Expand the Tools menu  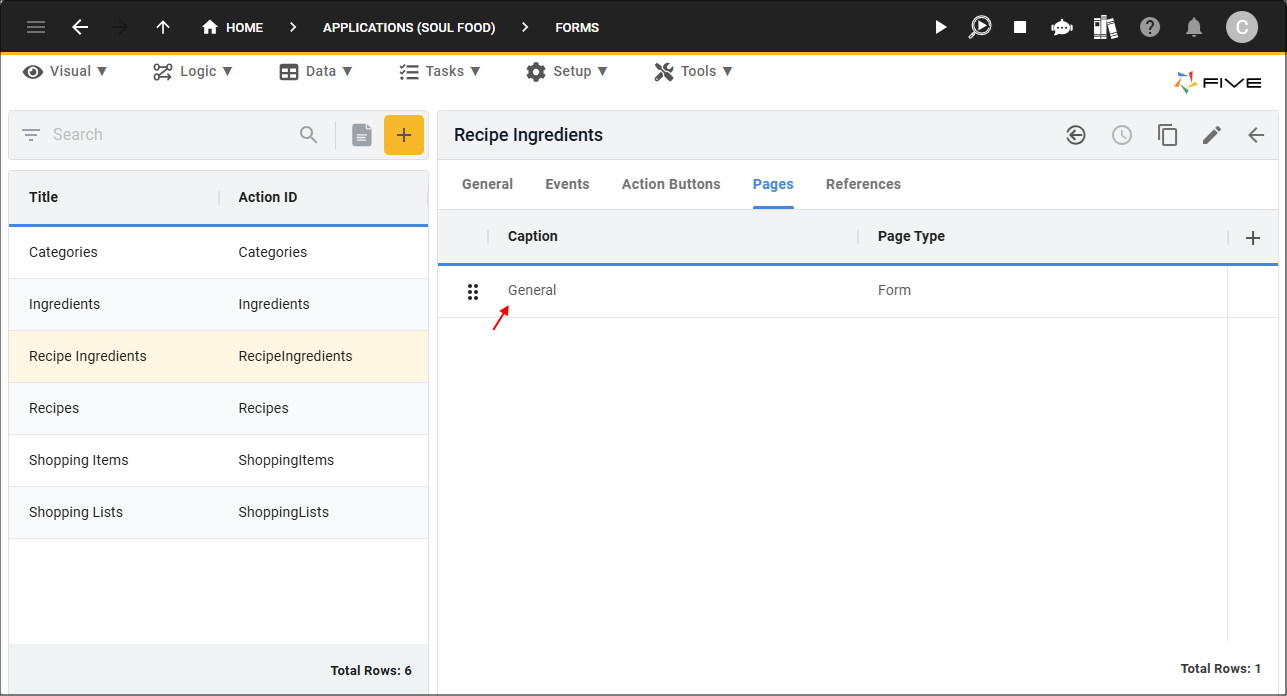694,71
